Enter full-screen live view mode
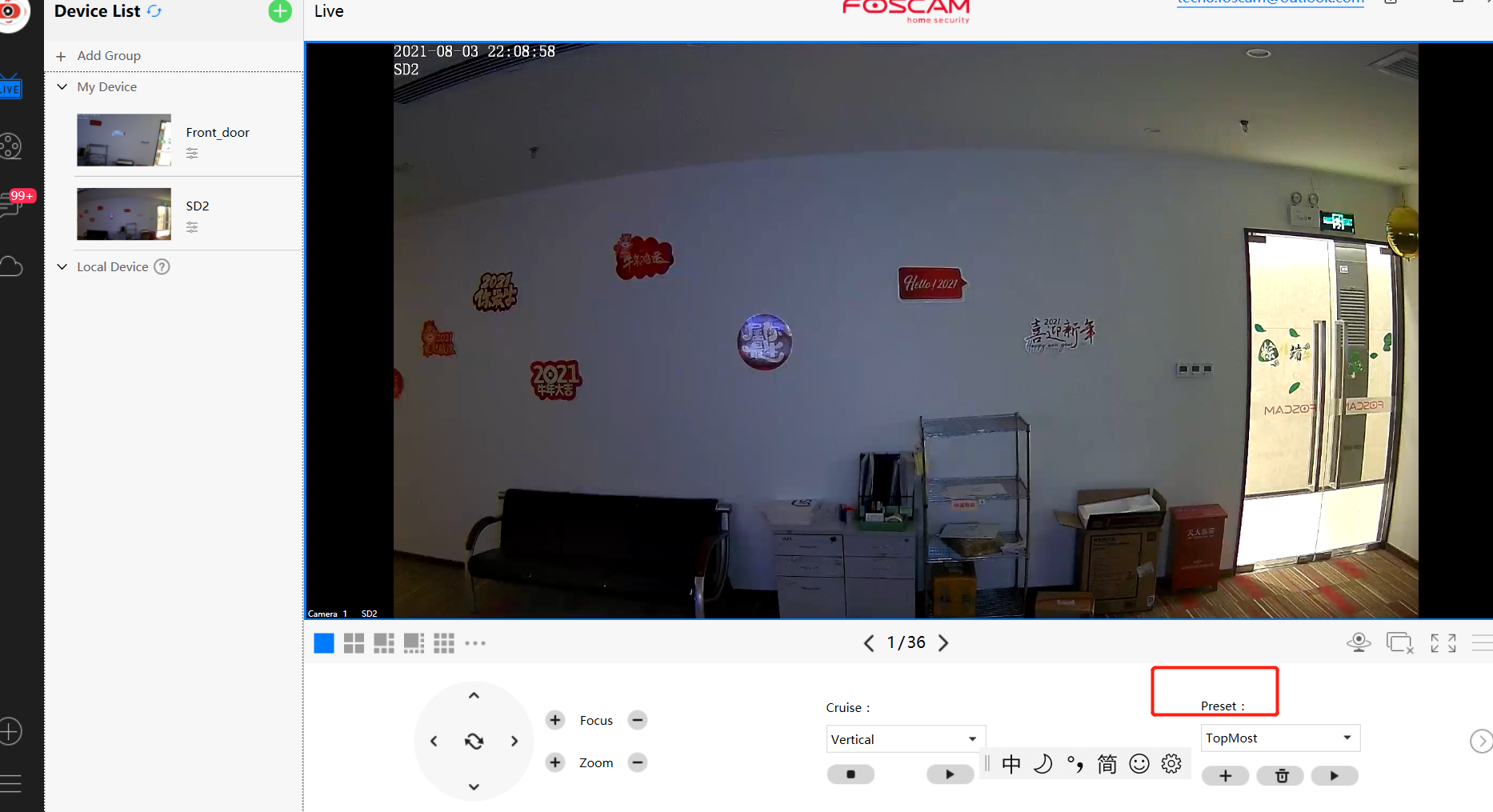Screen dimensions: 1493x812 click(1443, 642)
